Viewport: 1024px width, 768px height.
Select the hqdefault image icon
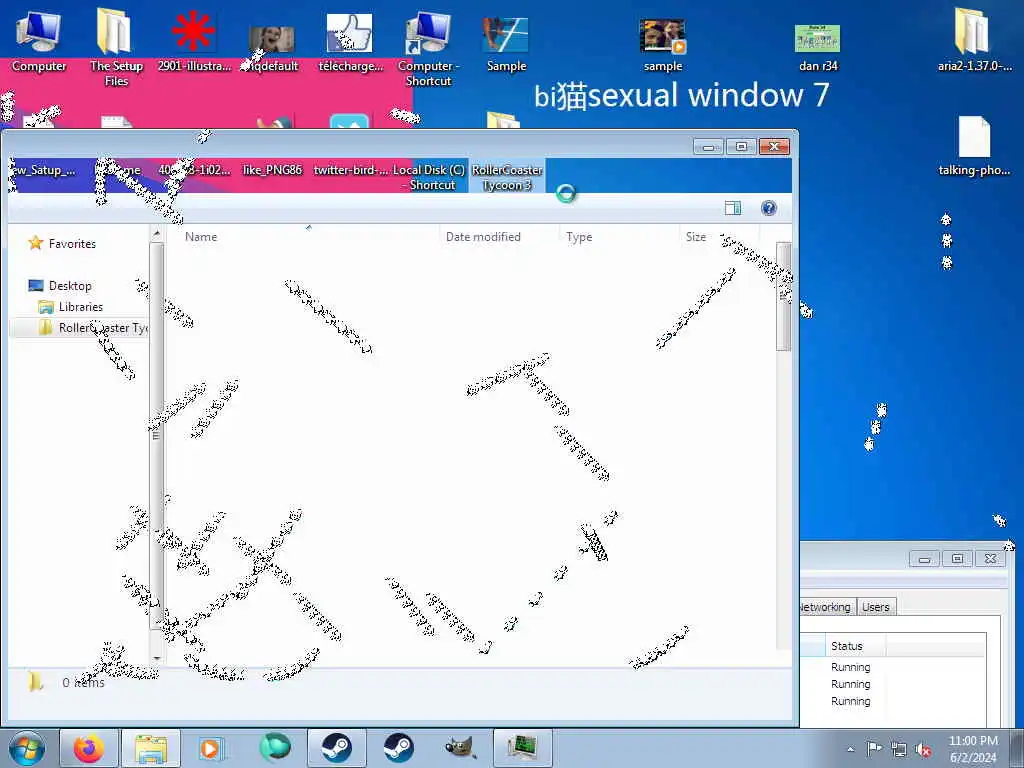(x=272, y=47)
